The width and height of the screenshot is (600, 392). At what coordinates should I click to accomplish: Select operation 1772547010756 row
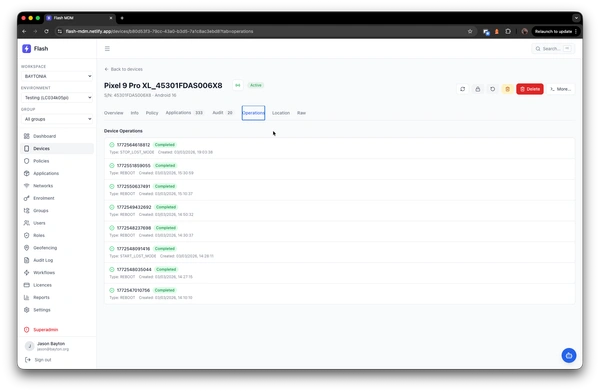[x=339, y=294]
